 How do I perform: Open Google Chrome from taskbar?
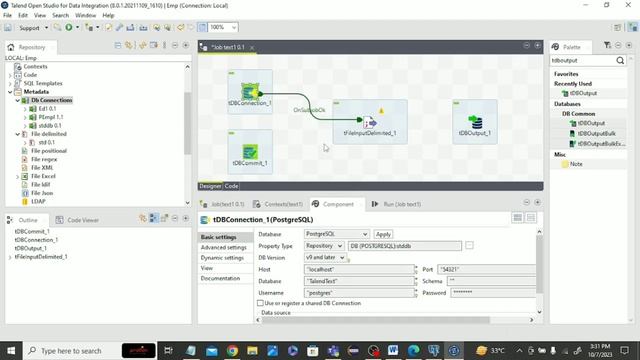(232, 351)
